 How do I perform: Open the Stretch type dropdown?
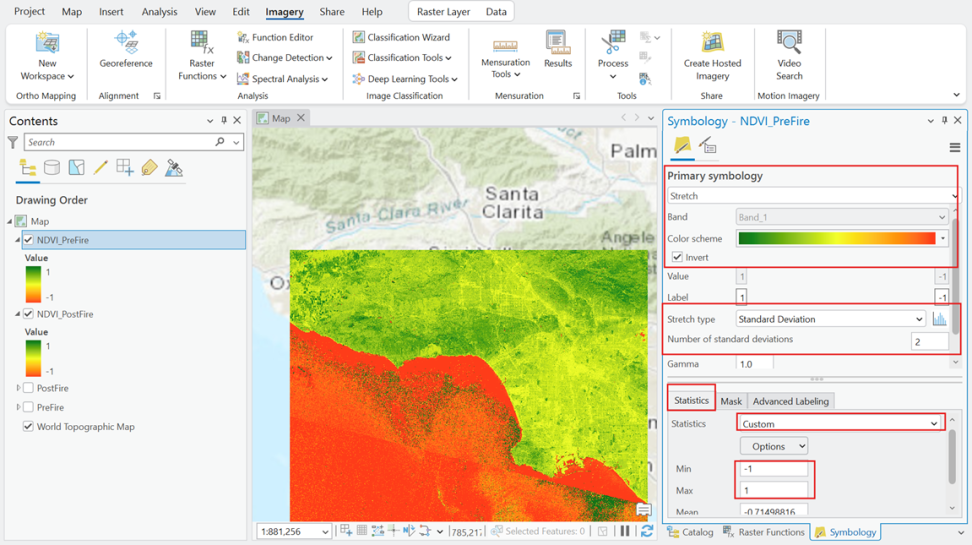pos(831,319)
